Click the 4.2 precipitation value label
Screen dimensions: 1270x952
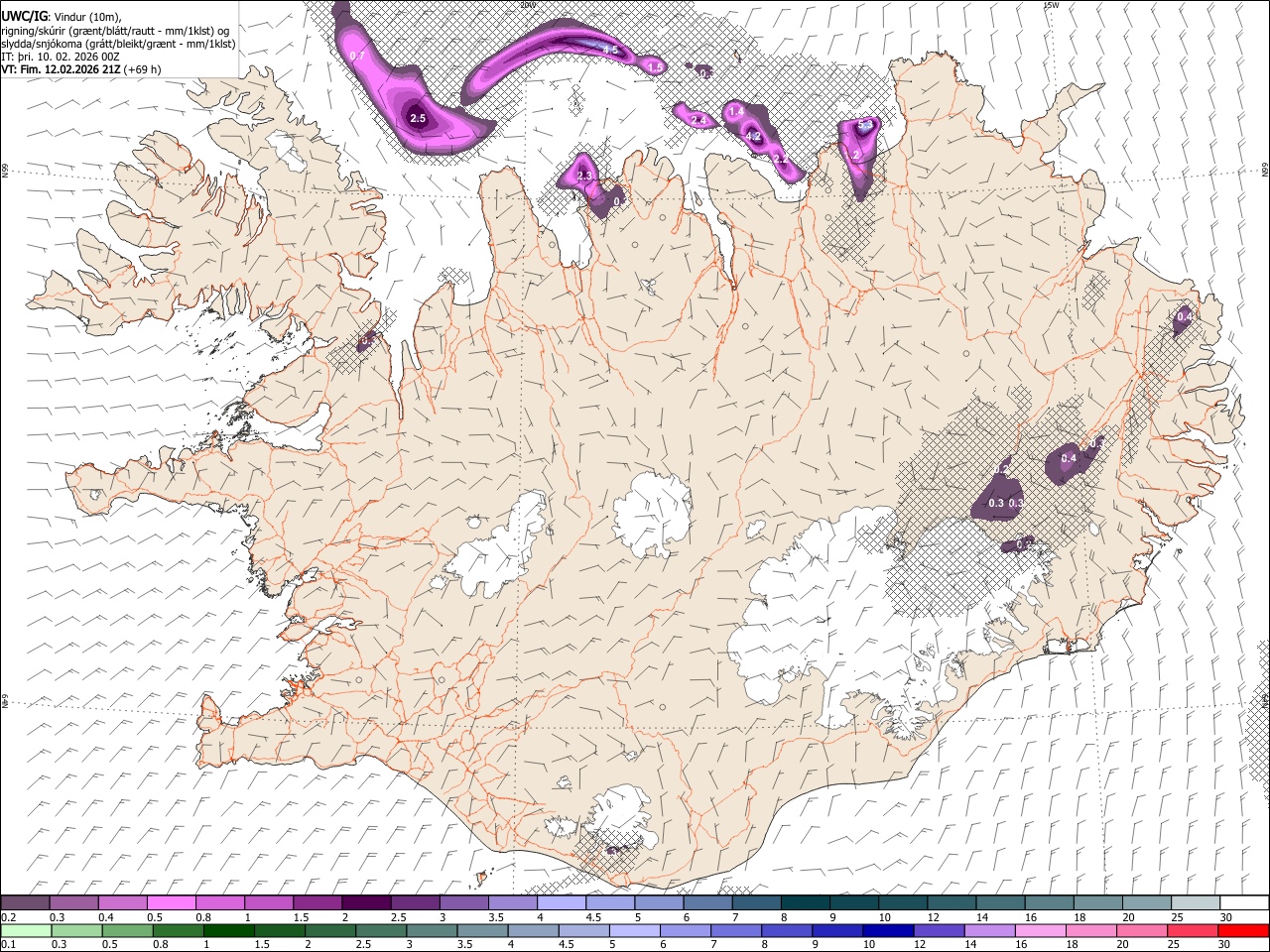coord(753,137)
